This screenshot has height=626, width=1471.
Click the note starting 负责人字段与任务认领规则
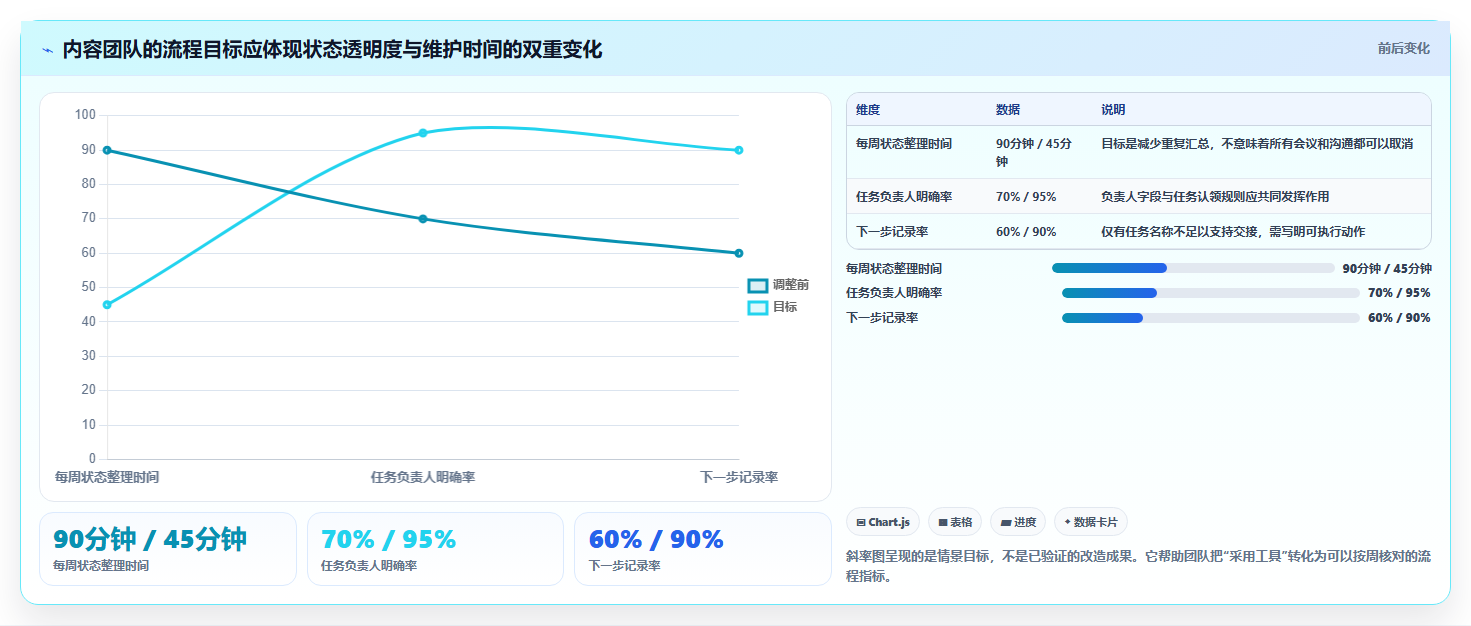pos(1215,197)
